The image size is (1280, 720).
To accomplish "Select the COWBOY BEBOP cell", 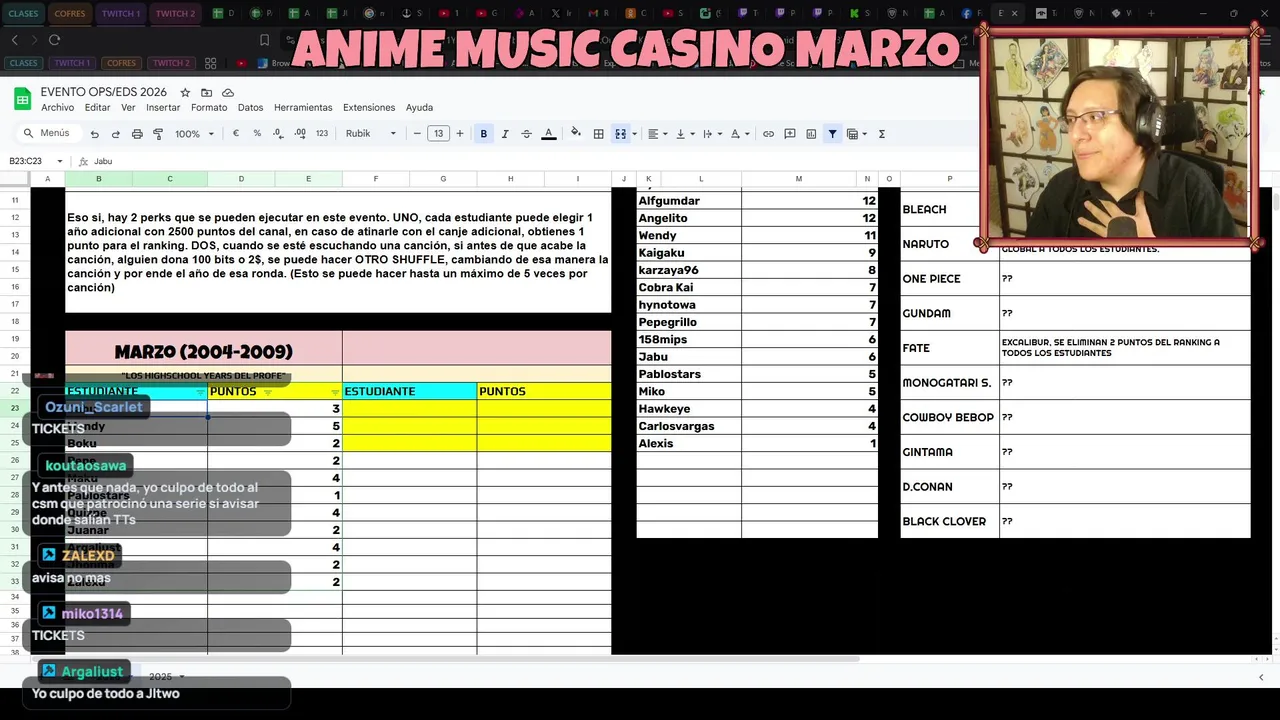I will tap(949, 417).
